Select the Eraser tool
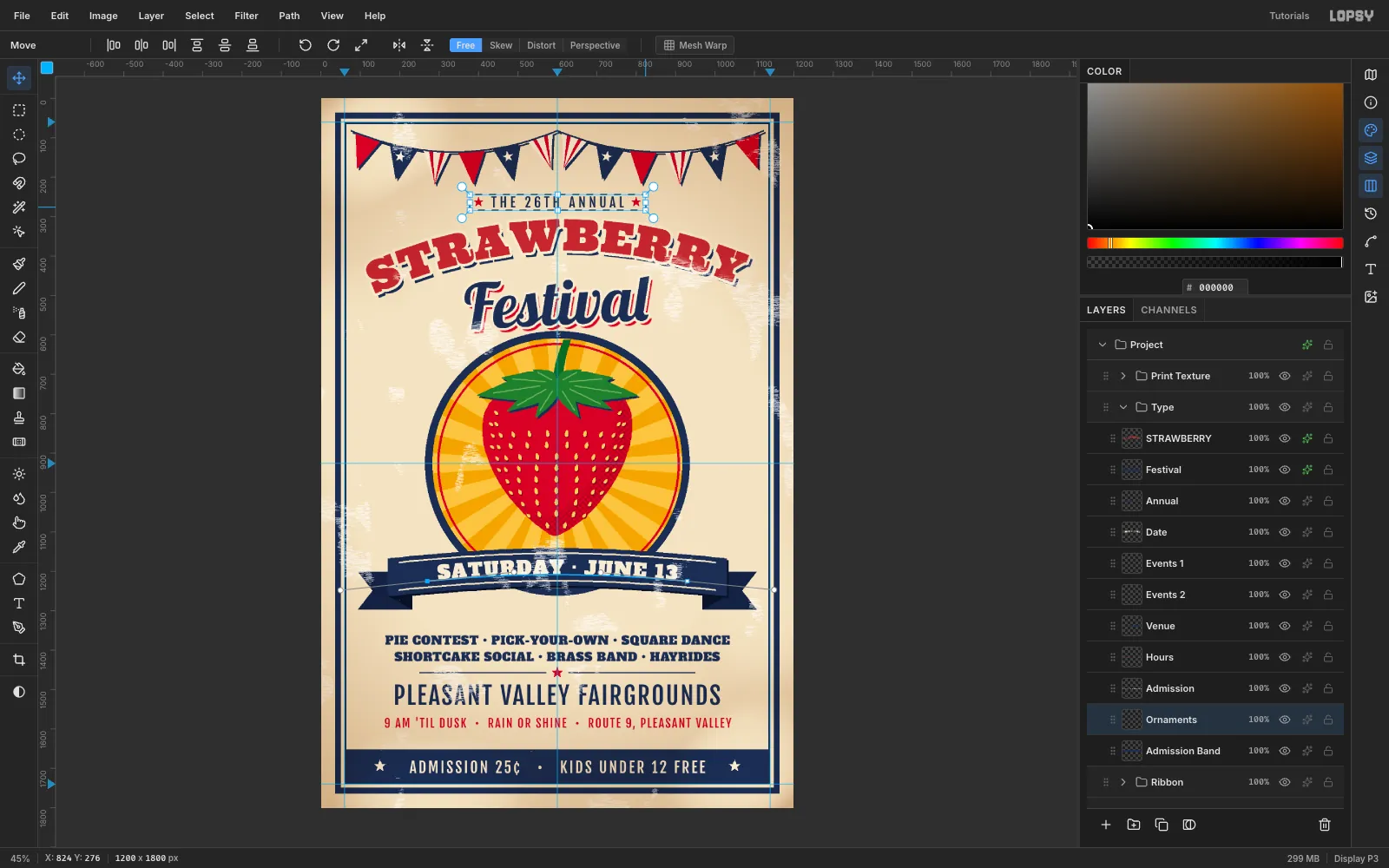Screen dimensions: 1389x868 tap(19, 337)
